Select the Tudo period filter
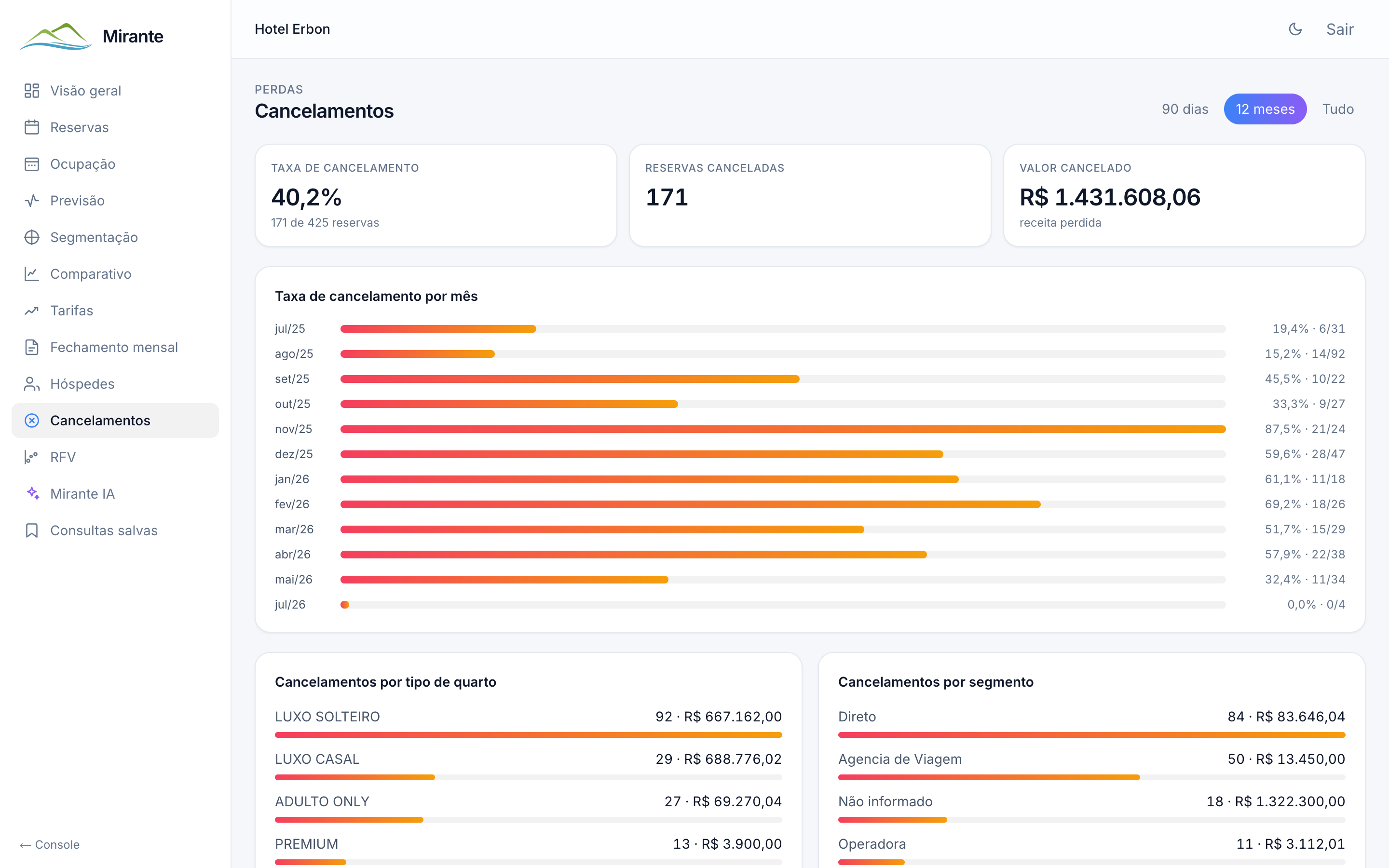 1338,109
